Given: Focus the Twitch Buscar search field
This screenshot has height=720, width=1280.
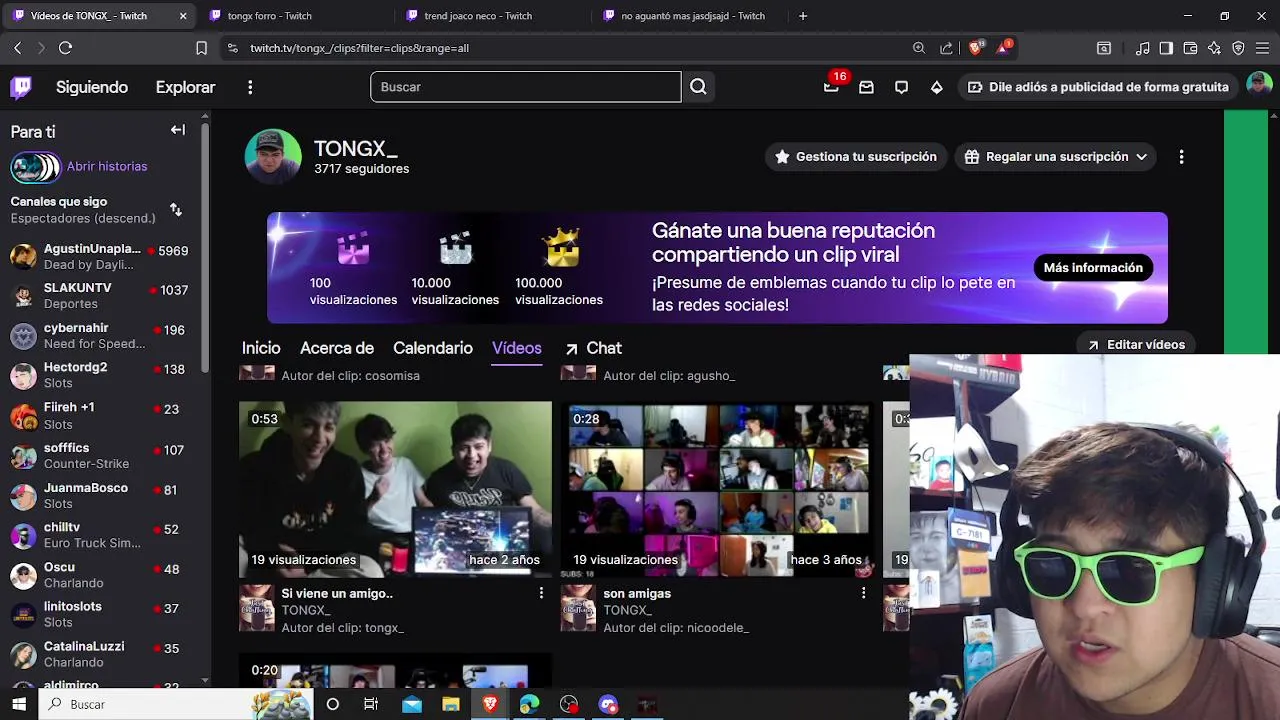Looking at the screenshot, I should click(526, 87).
